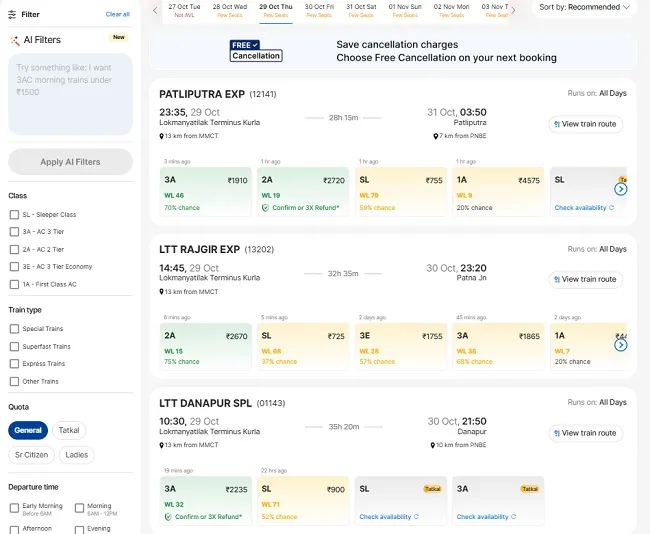Select 29 Oct Thu date tab
Screen dimensions: 650x534
(x=276, y=11)
